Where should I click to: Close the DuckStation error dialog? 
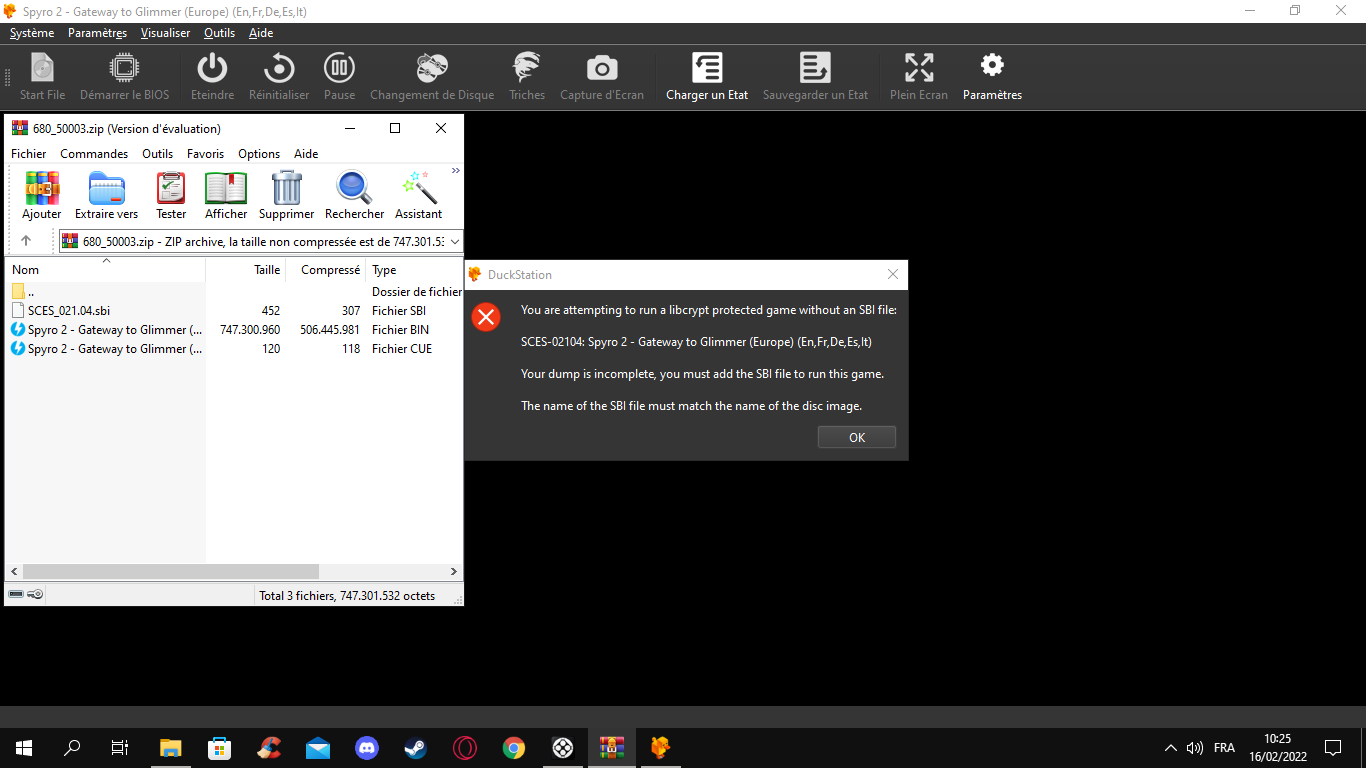click(893, 274)
